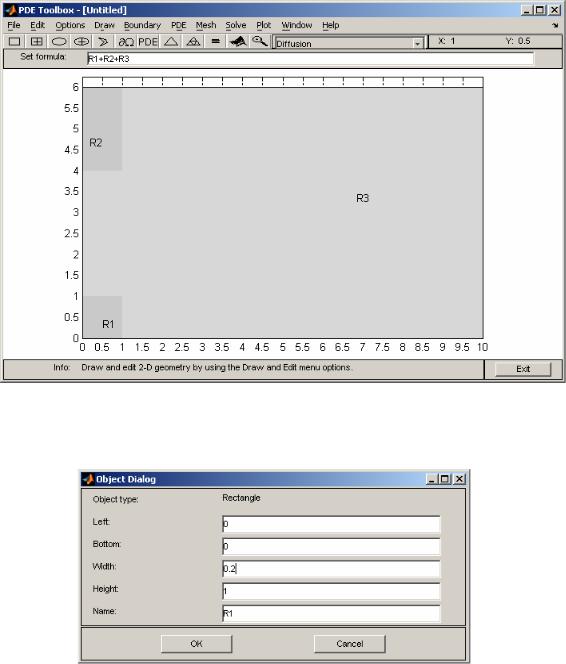This screenshot has height=664, width=566.
Task: Select the centered ellipse draw tool
Action: 81,42
